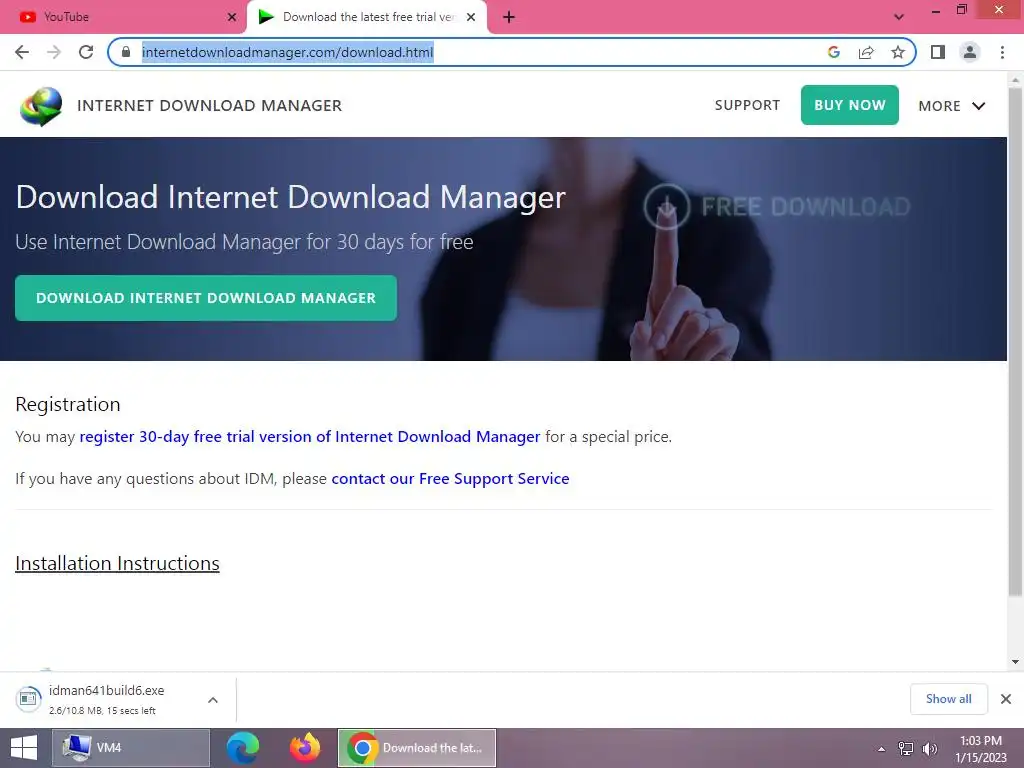This screenshot has height=768, width=1024.
Task: Expand options arrow for idman641build6.exe
Action: point(213,700)
